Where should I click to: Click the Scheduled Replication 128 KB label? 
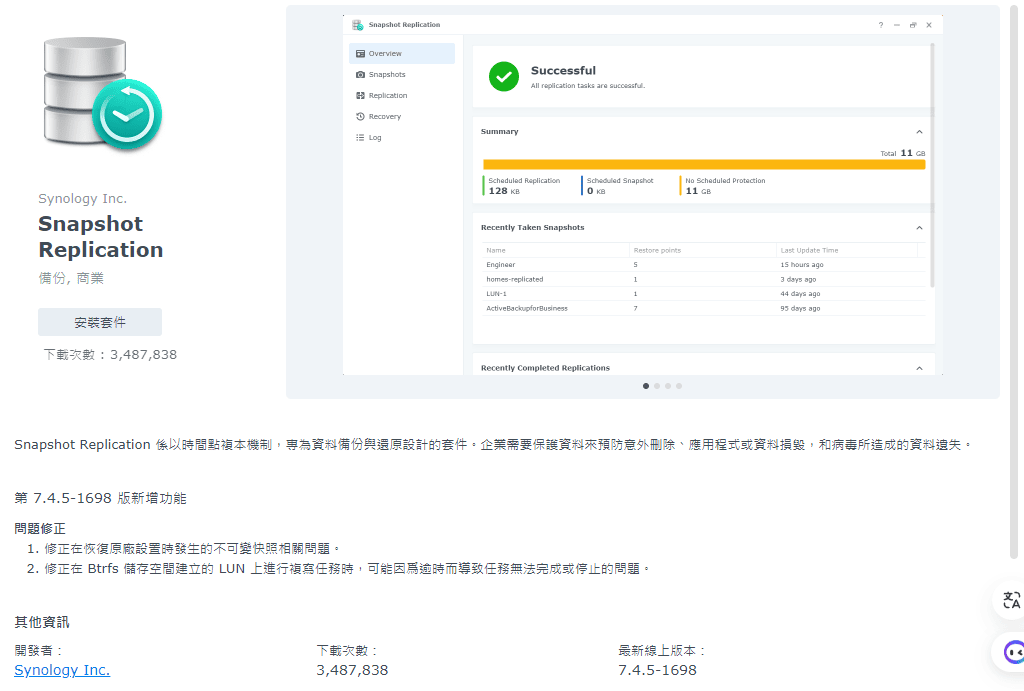pos(524,185)
